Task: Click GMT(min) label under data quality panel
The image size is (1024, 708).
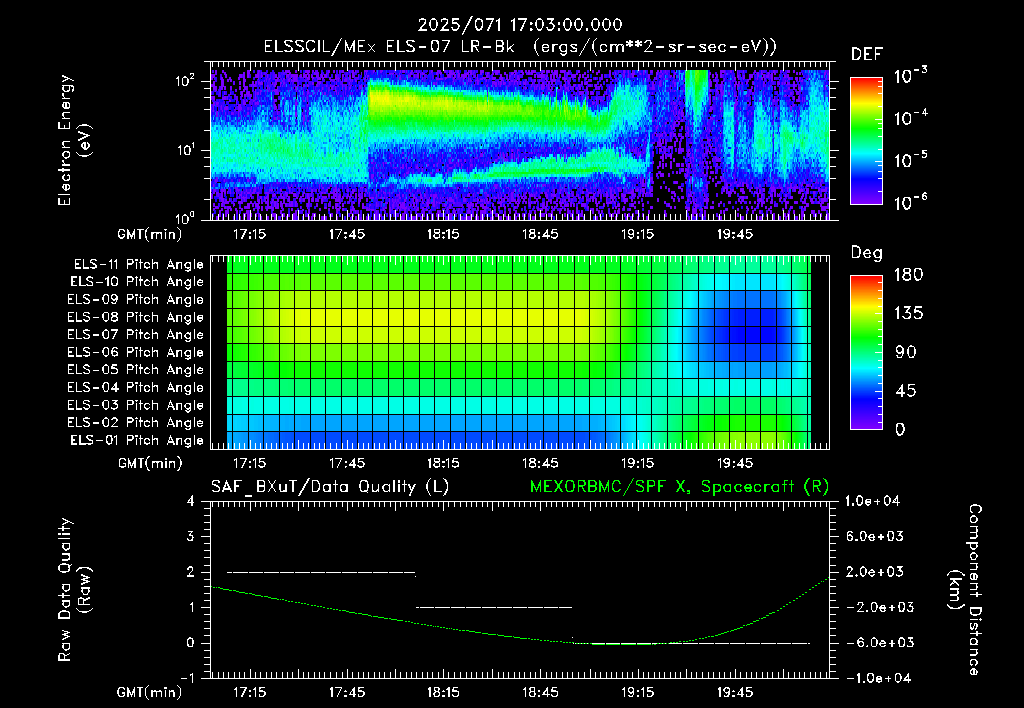Action: pos(150,692)
